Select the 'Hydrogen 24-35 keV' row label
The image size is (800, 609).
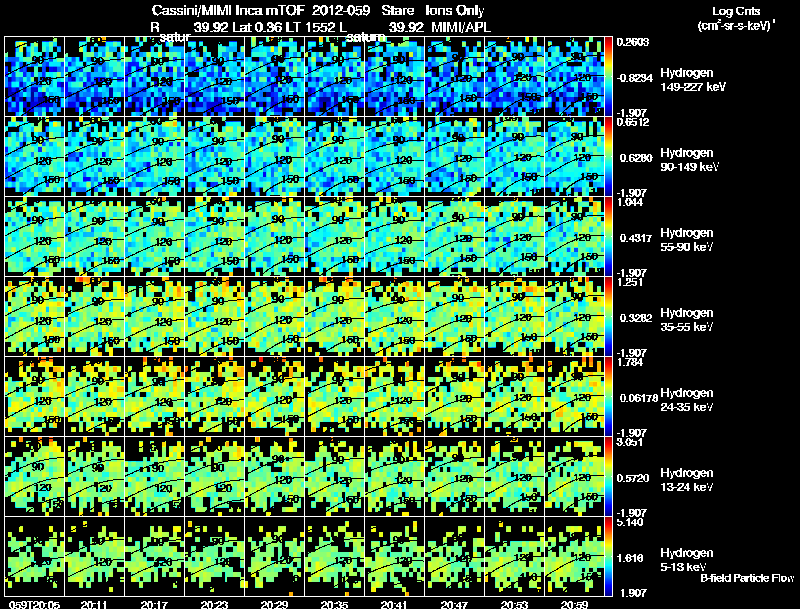686,399
